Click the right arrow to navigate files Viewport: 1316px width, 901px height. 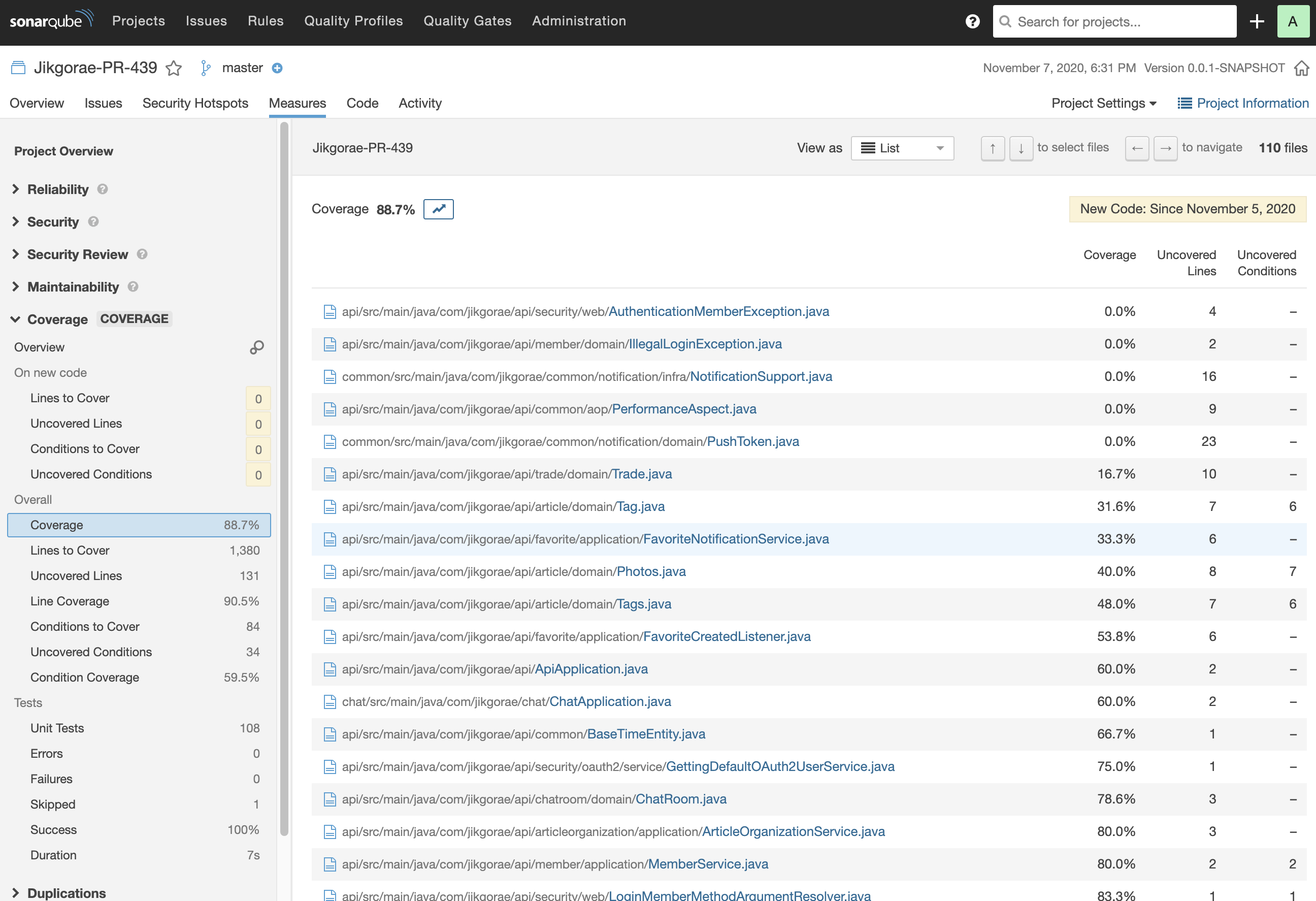[1165, 148]
